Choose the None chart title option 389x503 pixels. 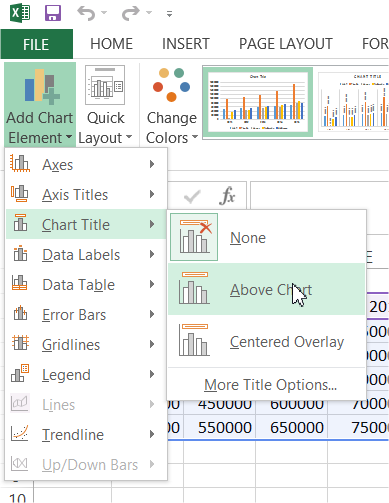click(248, 238)
